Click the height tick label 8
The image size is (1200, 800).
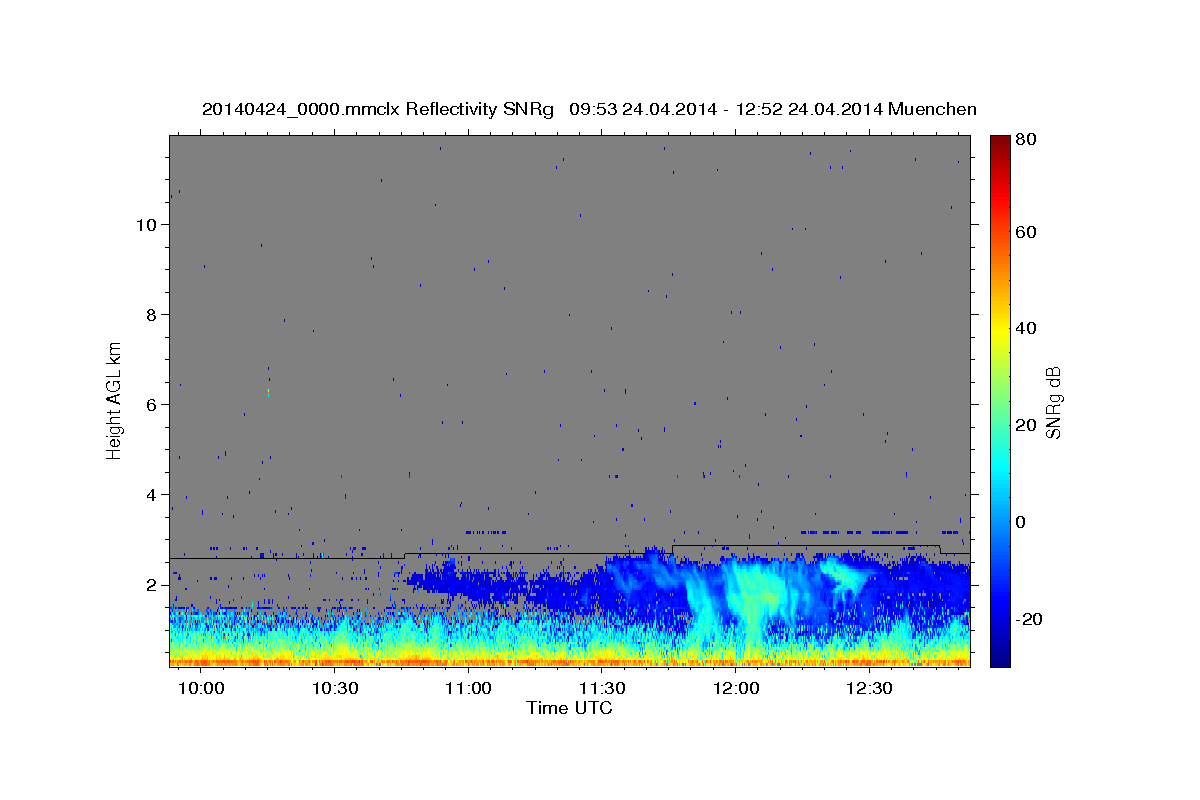click(x=152, y=314)
